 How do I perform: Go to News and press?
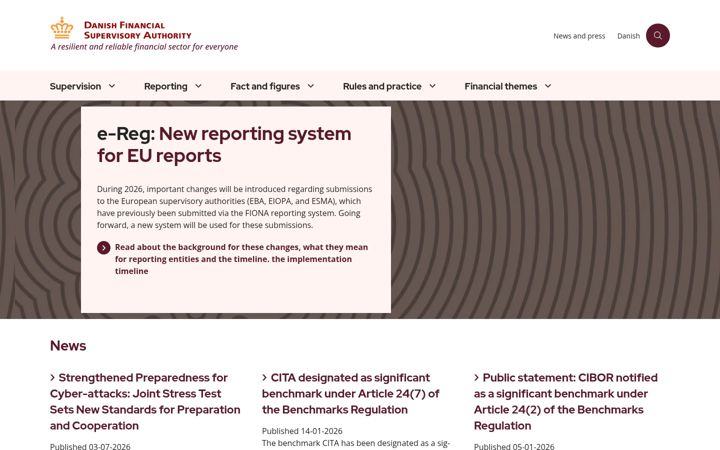click(x=579, y=36)
